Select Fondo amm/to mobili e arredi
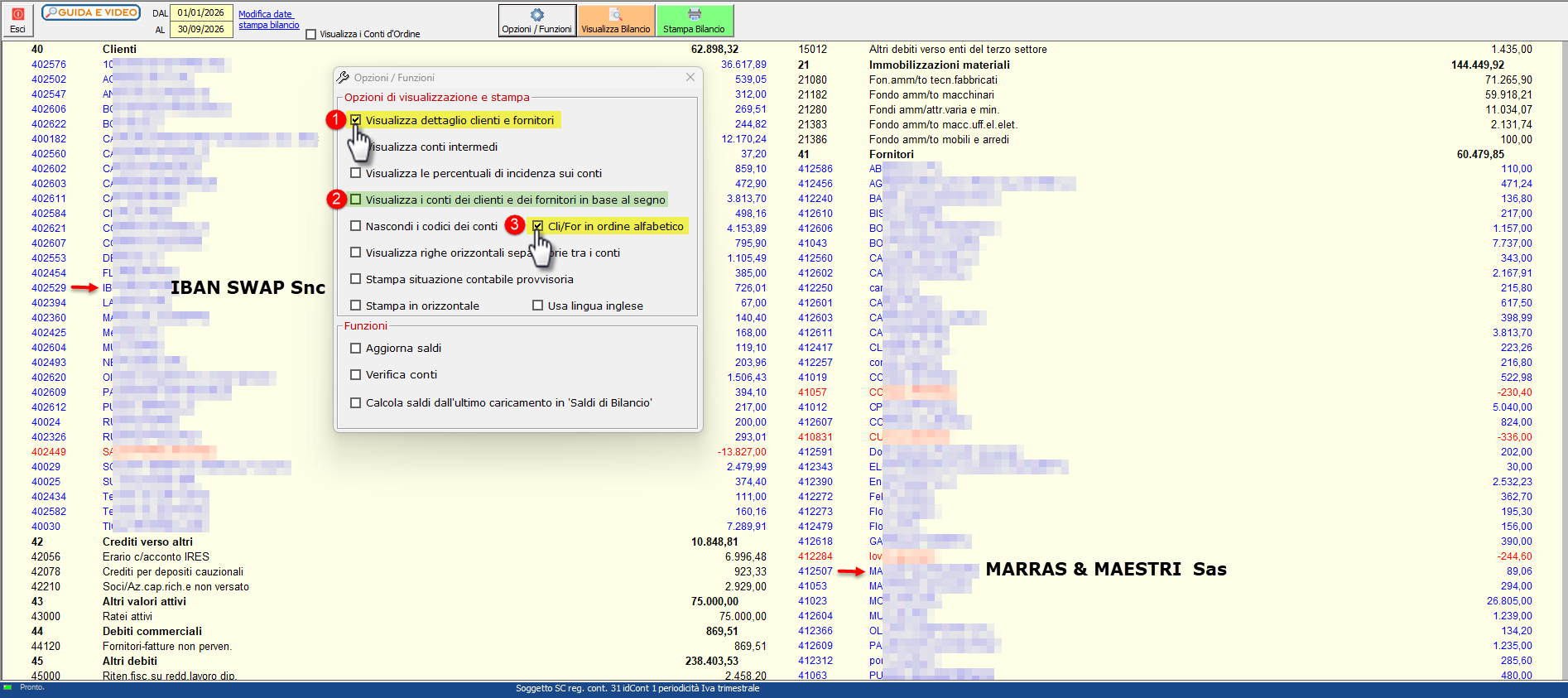 [x=939, y=140]
